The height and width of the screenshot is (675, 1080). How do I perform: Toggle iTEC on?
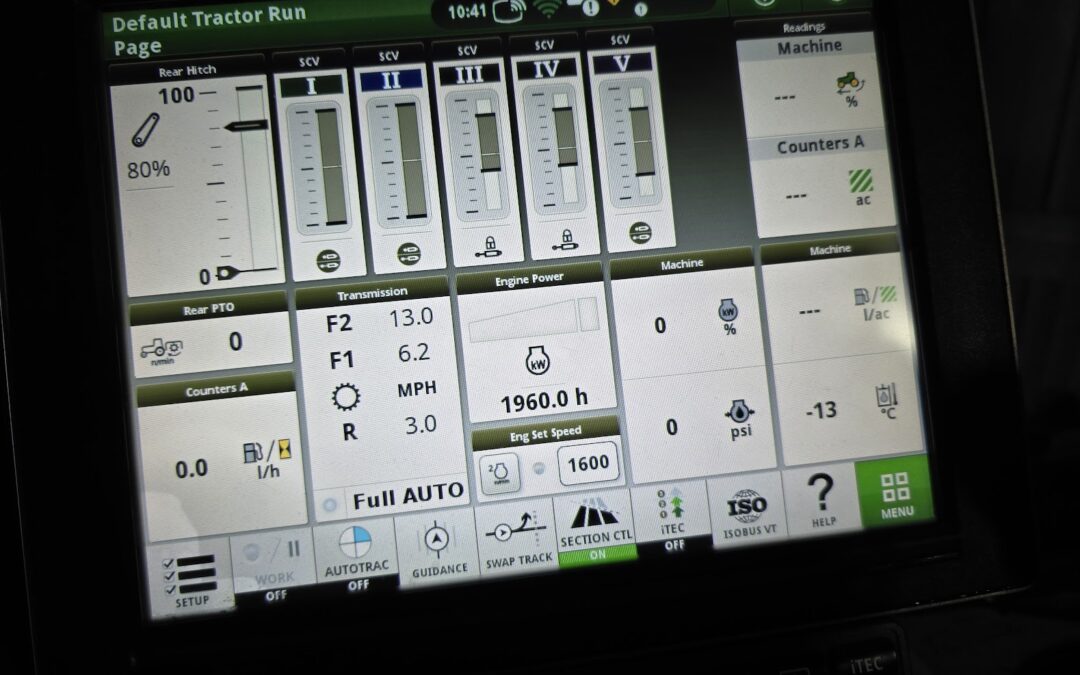[672, 519]
